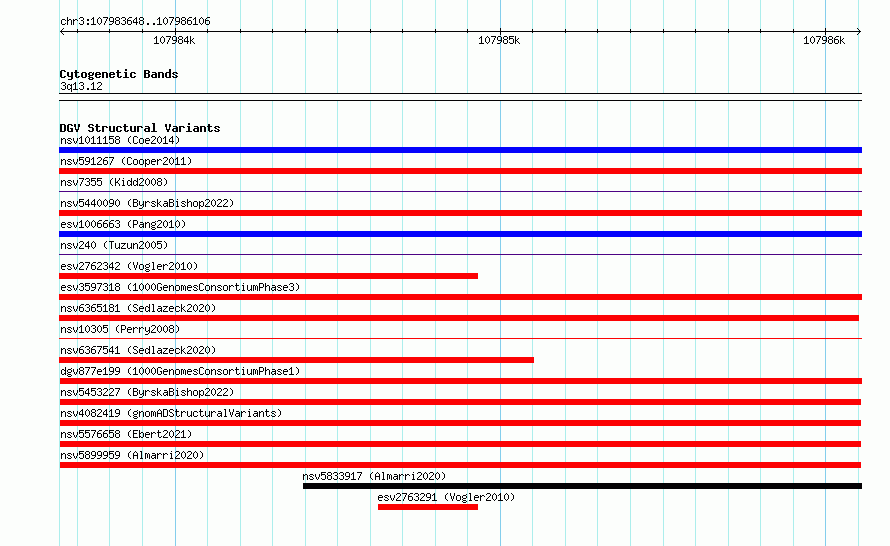Image resolution: width=890 pixels, height=546 pixels.
Task: Click the 3q13.12 cytogenetic band label
Action: pyautogui.click(x=81, y=86)
